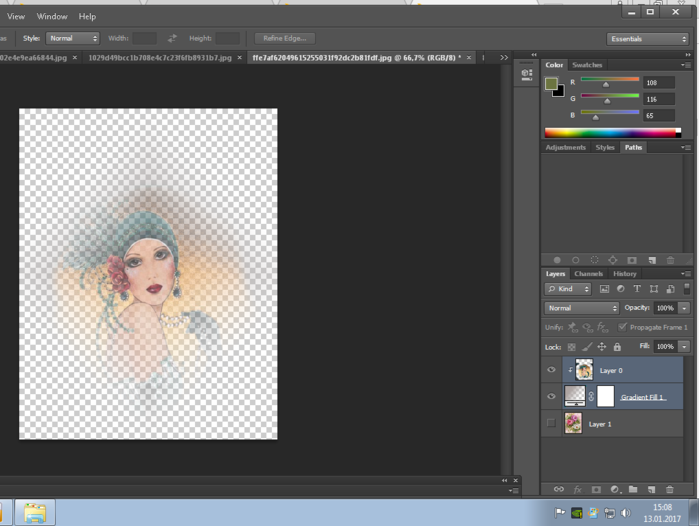Open Paths panel flyout menu
The image size is (699, 526).
686,148
